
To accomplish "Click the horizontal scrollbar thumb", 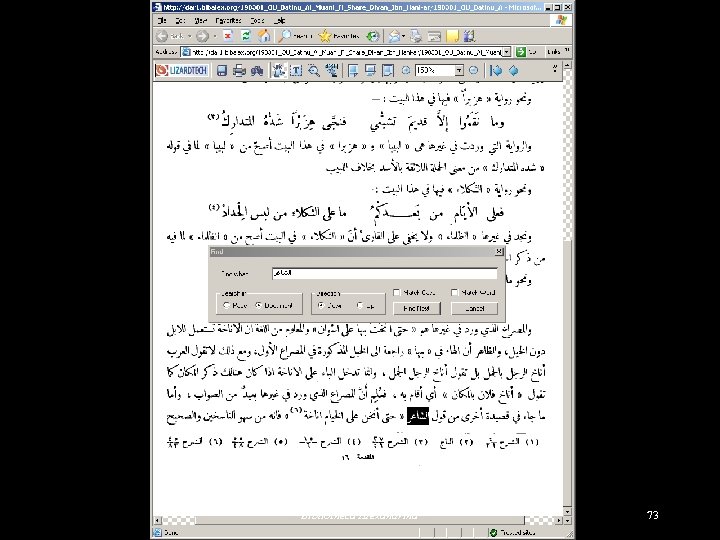I will click(360, 521).
